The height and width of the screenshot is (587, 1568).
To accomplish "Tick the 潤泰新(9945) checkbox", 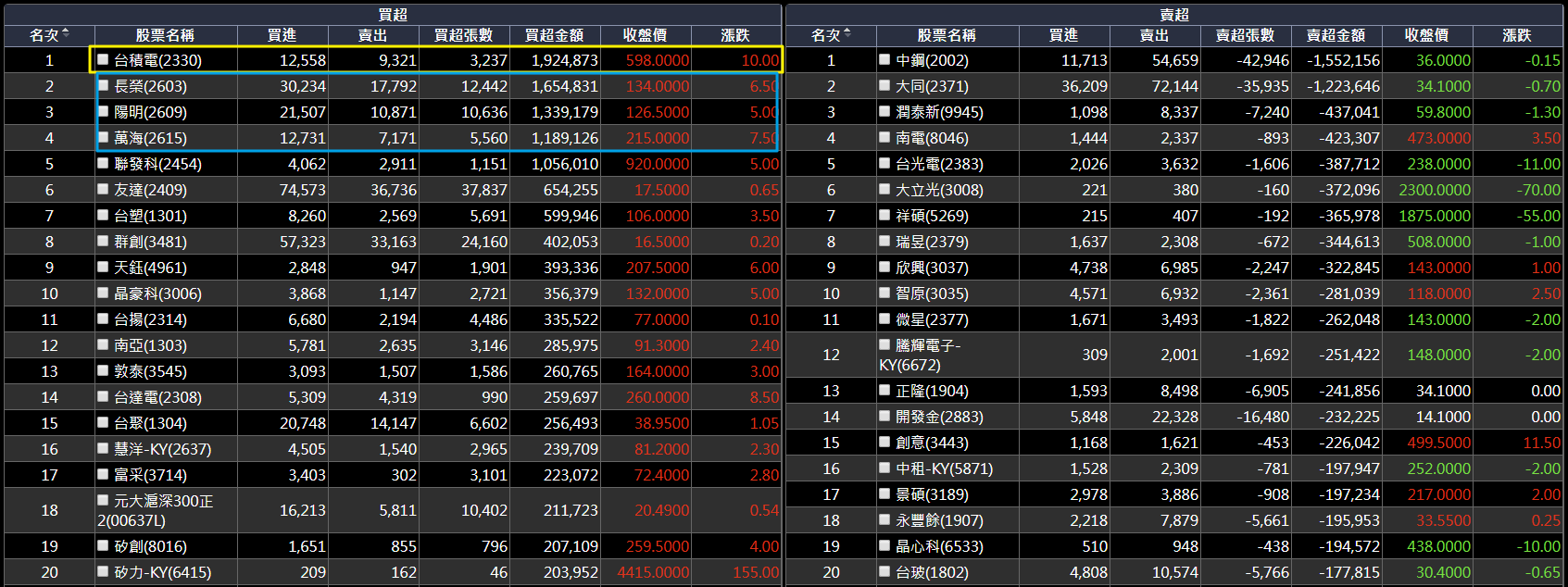I will pos(885,111).
